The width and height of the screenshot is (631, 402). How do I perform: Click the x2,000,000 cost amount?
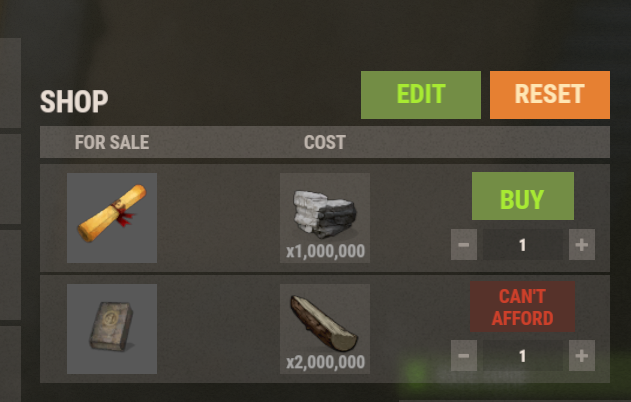[325, 363]
